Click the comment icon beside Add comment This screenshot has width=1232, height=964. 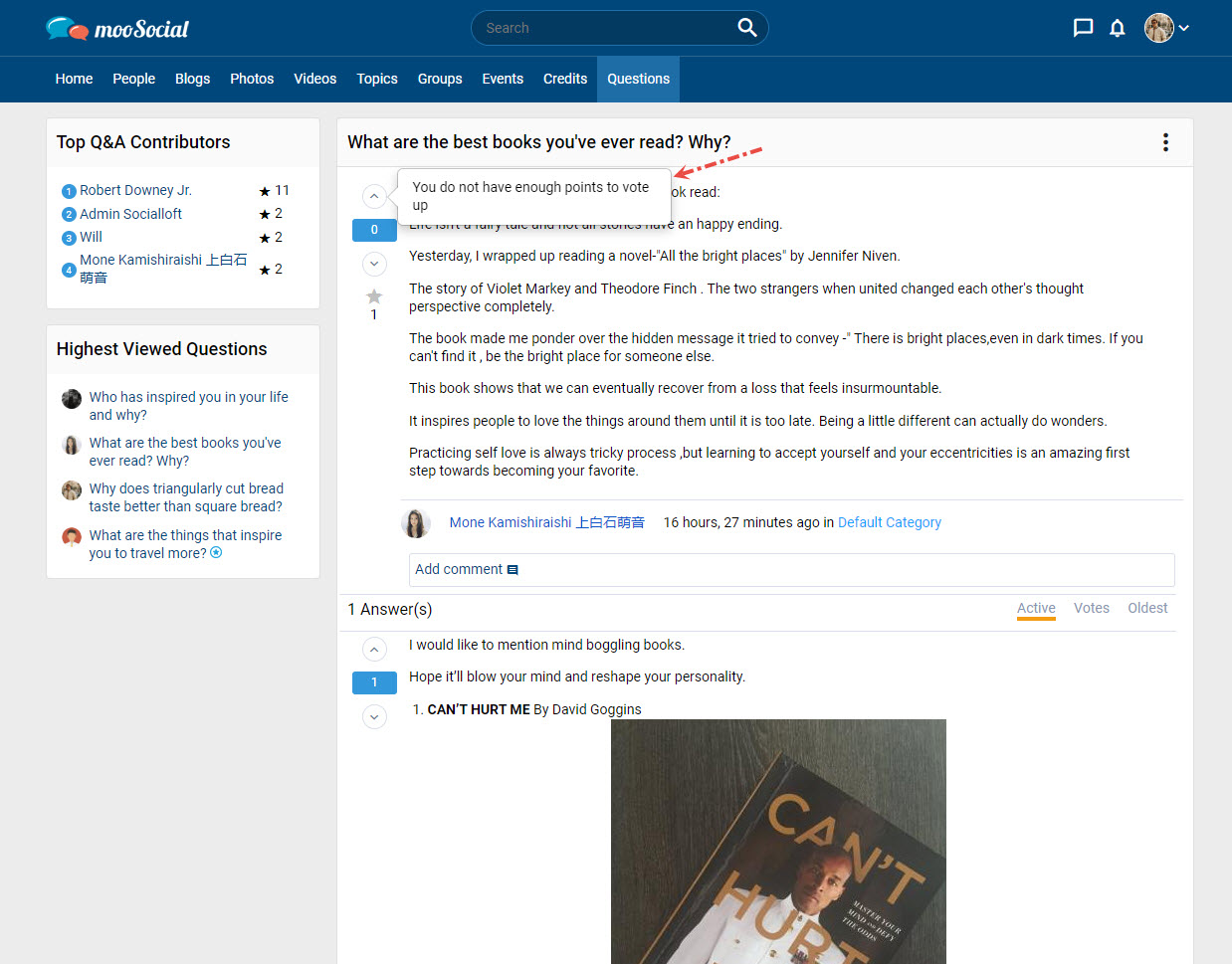click(x=513, y=570)
